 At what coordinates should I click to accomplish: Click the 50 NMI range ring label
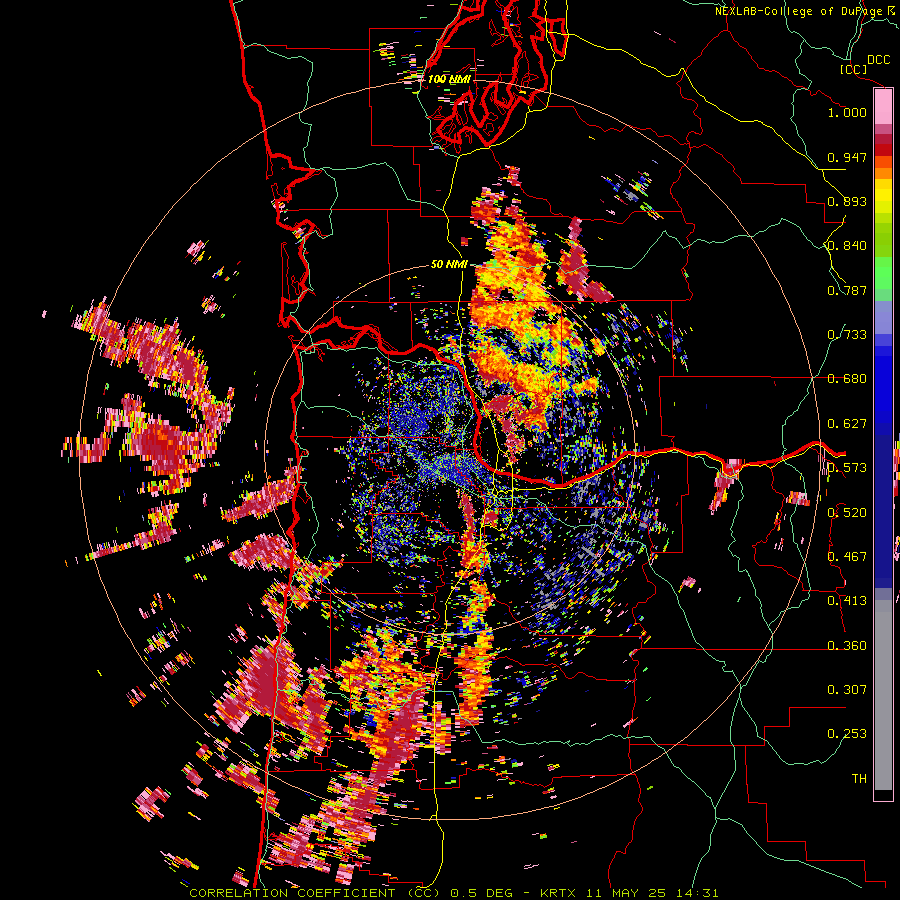coord(449,264)
